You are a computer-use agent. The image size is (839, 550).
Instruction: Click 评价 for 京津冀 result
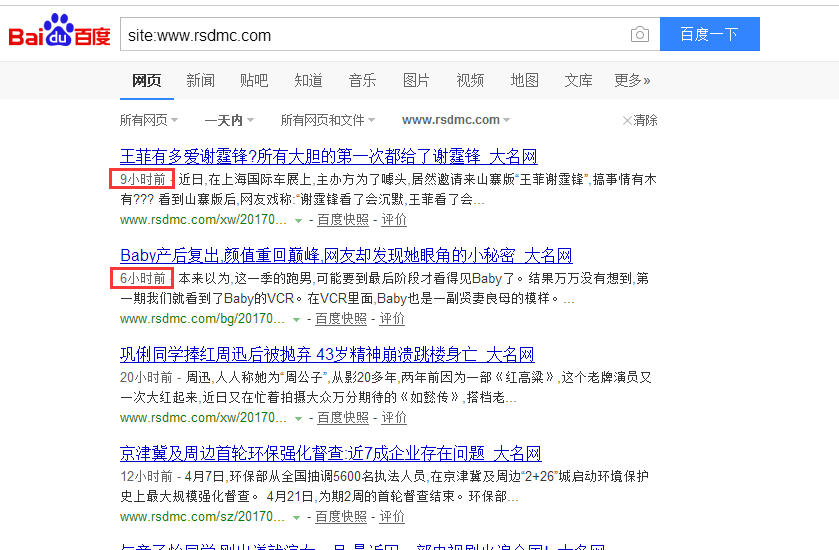pos(392,517)
